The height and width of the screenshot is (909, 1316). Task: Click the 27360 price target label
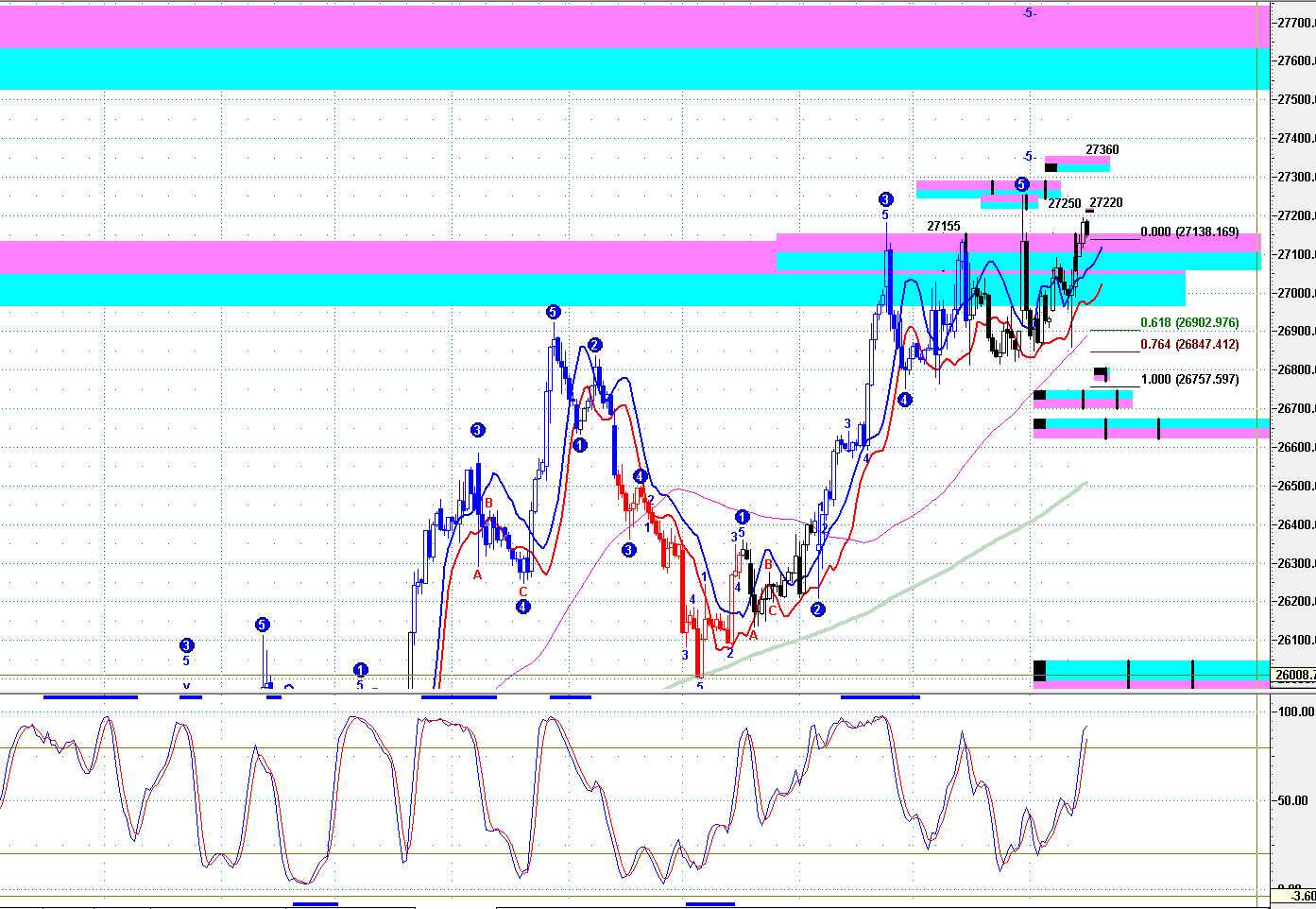pos(1102,149)
